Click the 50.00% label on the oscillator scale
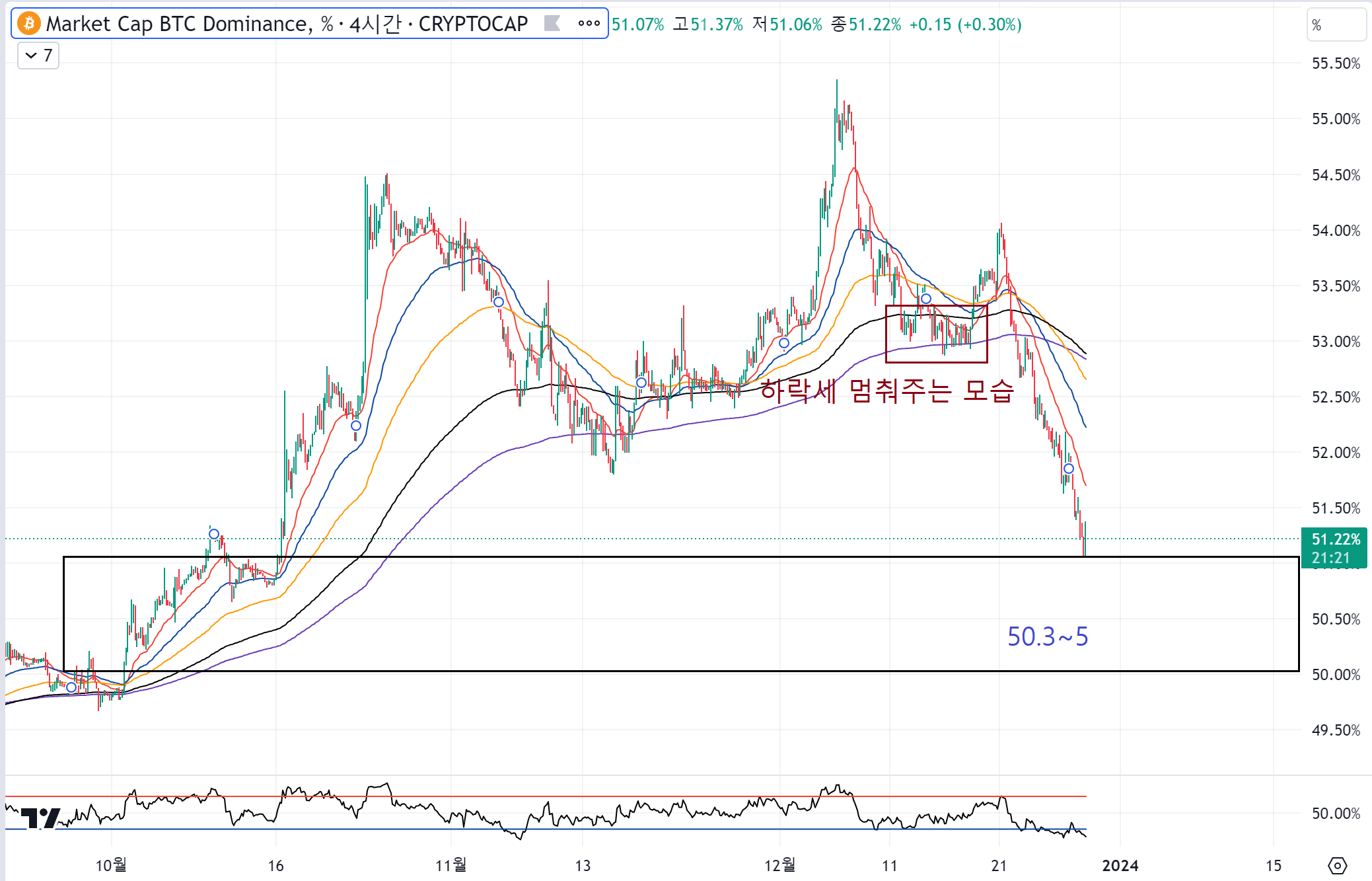The image size is (1372, 881). tap(1335, 814)
